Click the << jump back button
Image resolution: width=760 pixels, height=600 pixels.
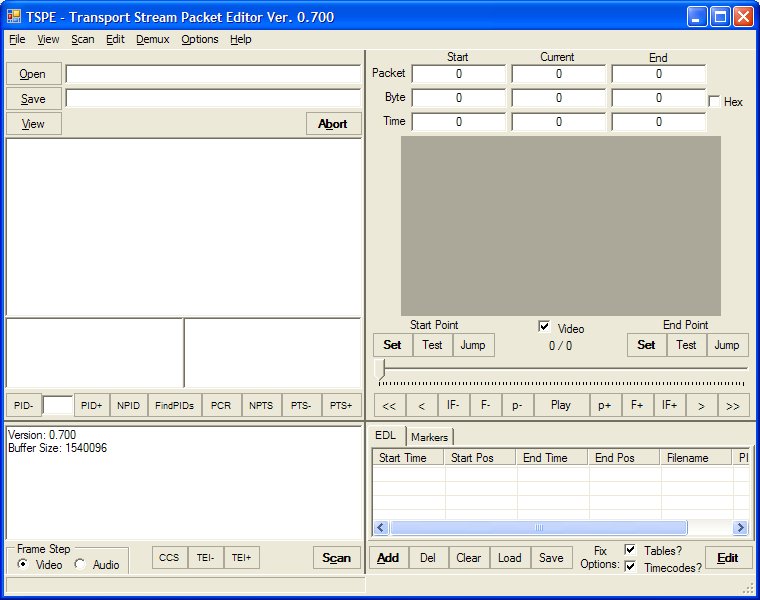390,405
